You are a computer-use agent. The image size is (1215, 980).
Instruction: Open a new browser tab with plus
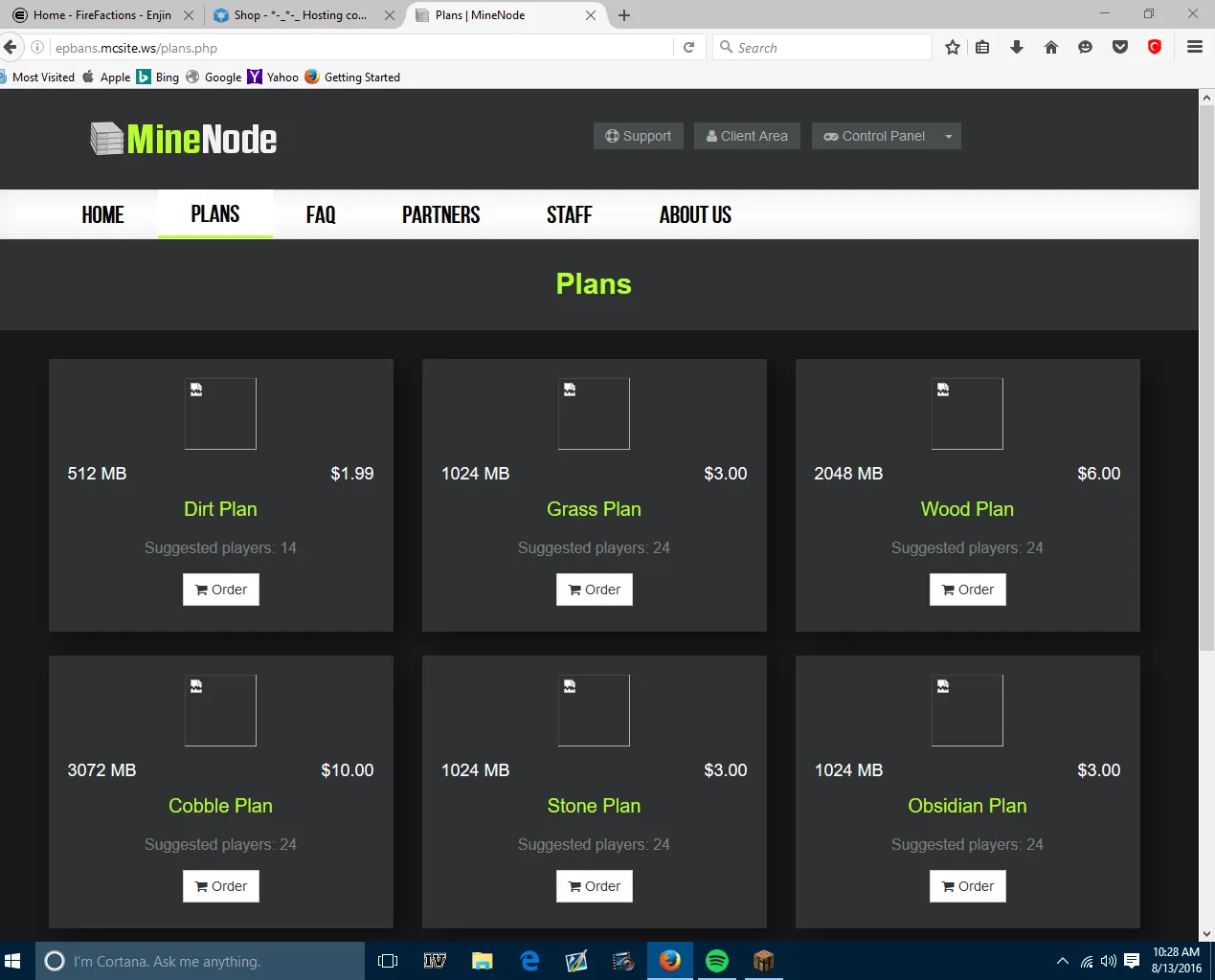coord(624,15)
